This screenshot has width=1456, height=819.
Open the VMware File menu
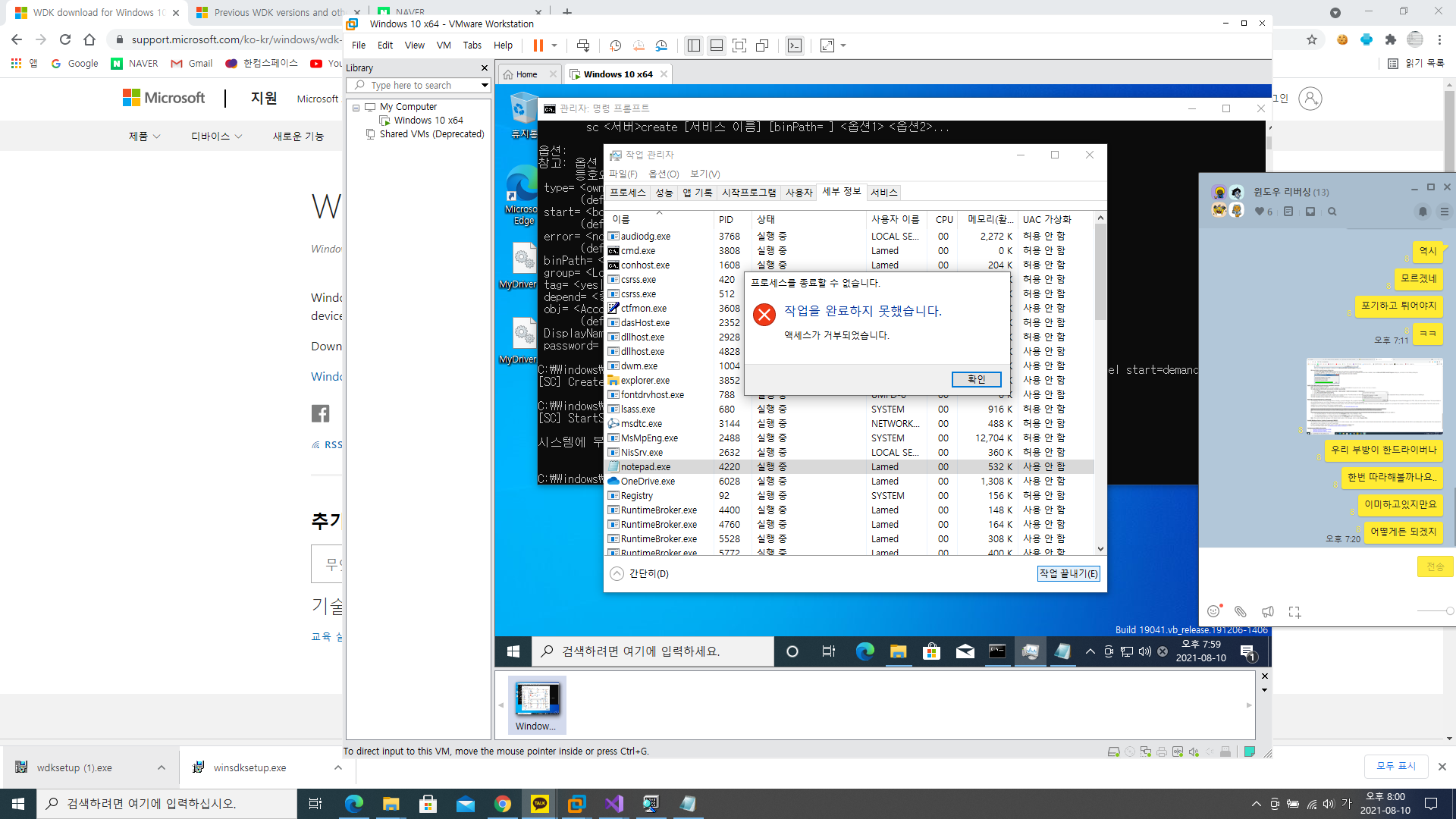click(x=359, y=45)
